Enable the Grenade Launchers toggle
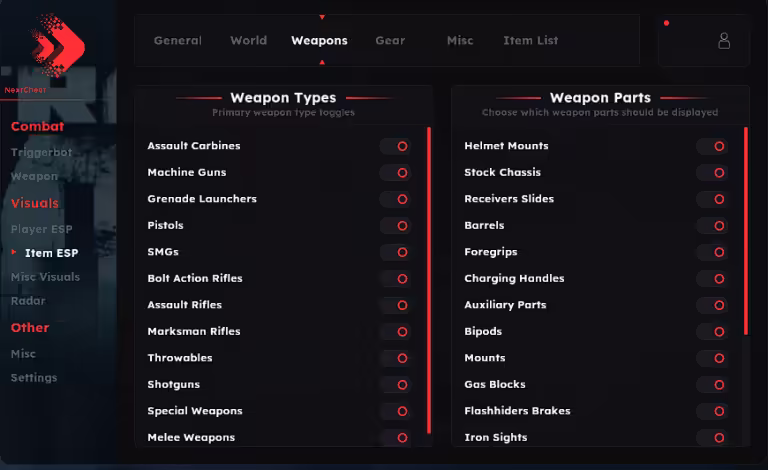Viewport: 768px width, 470px height. [x=396, y=199]
